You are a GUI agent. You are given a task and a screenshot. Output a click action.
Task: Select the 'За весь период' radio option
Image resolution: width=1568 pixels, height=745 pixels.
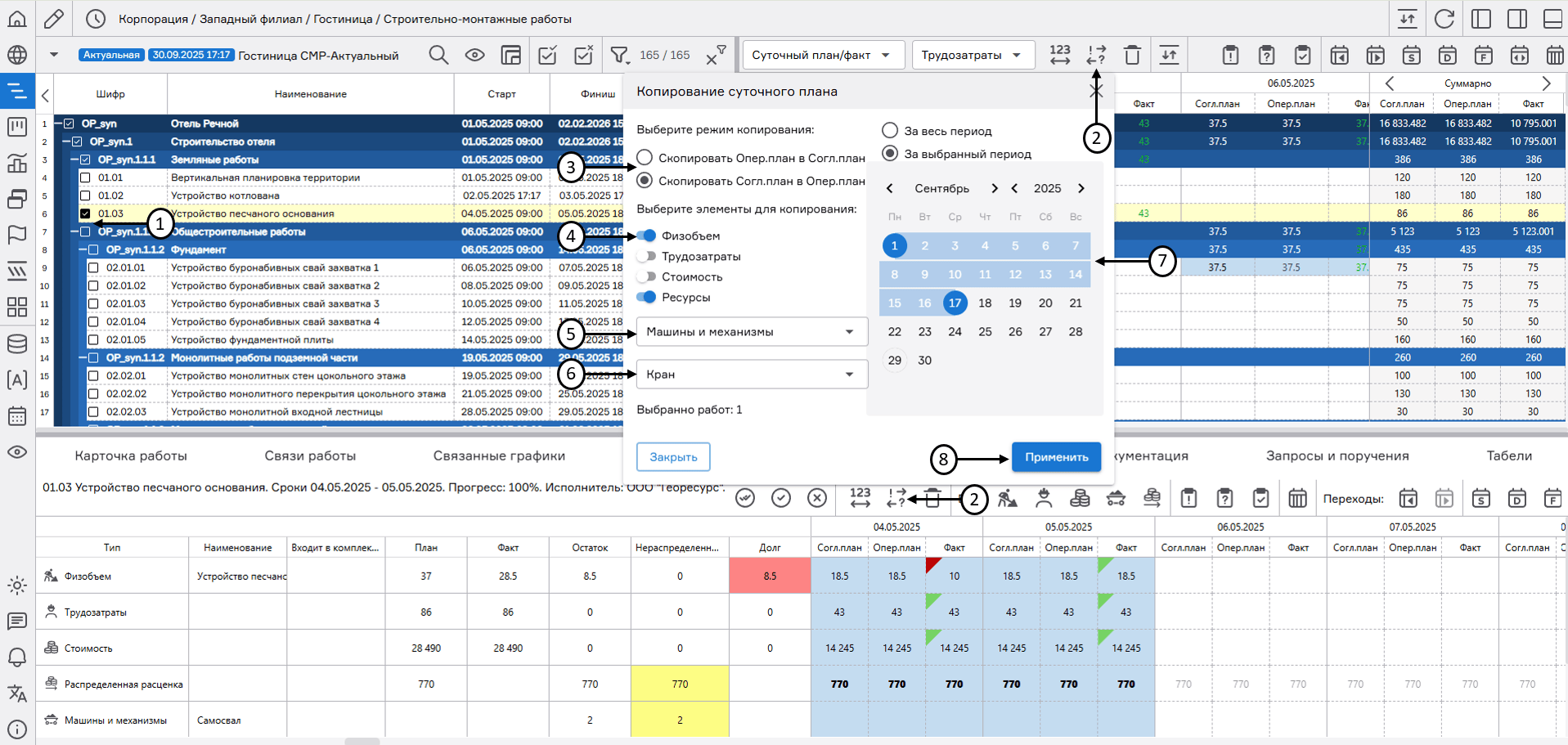tap(890, 131)
